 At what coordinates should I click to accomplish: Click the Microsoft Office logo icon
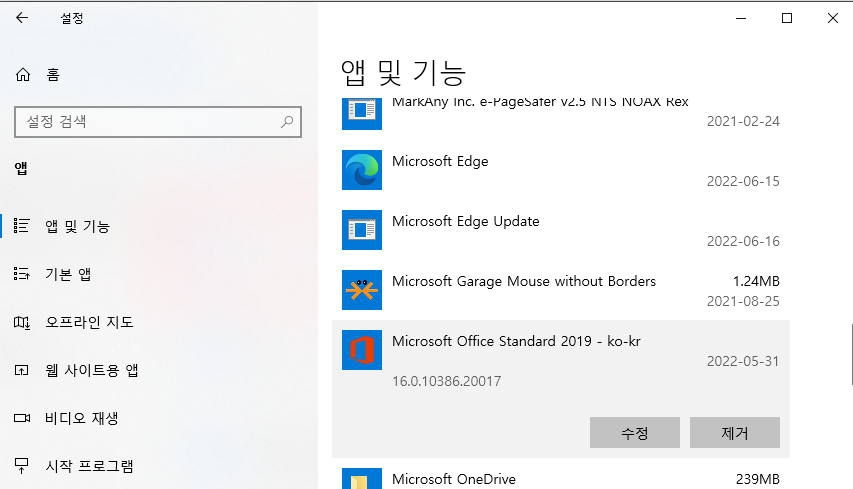point(362,350)
